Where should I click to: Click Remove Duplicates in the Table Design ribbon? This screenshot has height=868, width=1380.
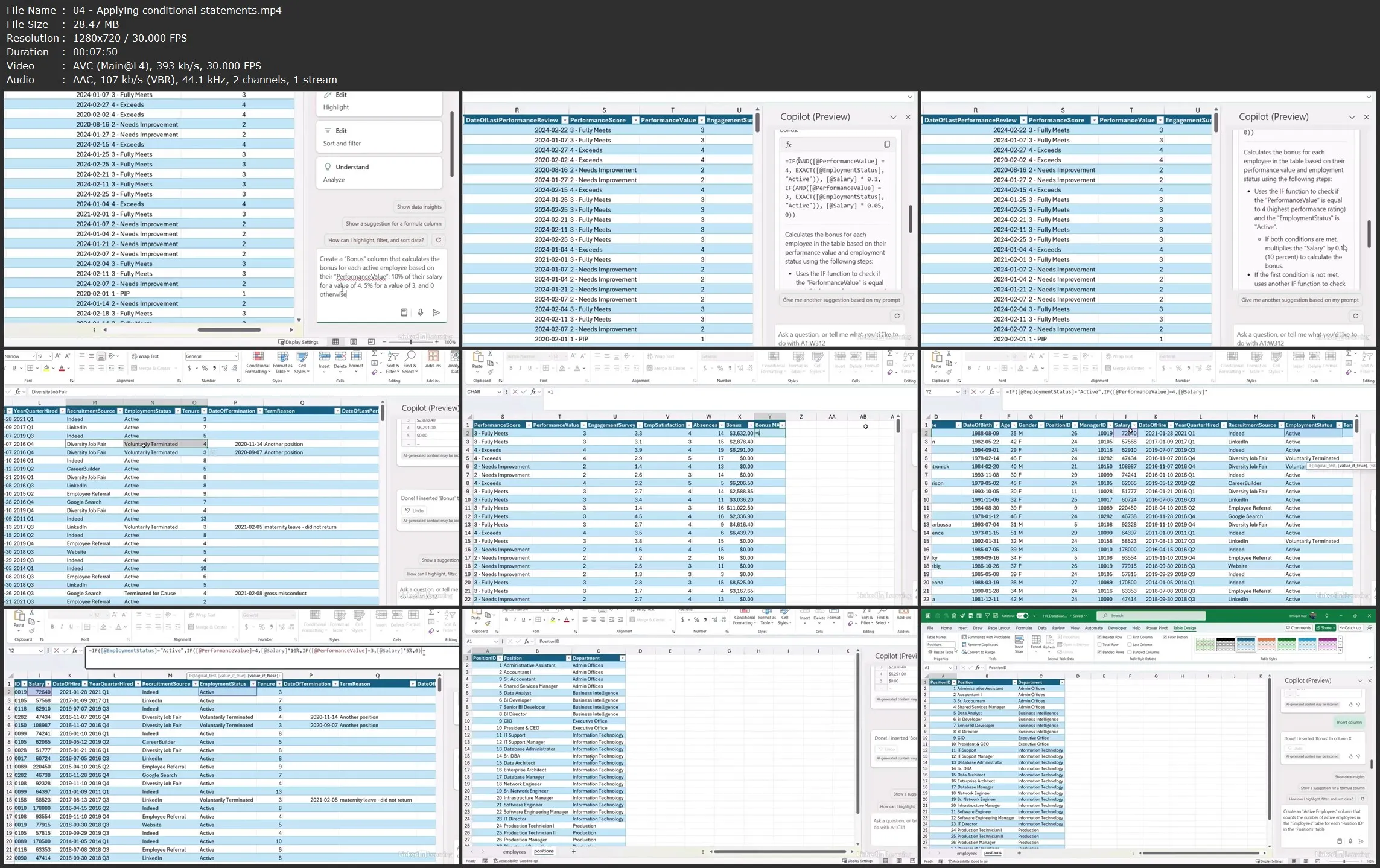click(983, 645)
